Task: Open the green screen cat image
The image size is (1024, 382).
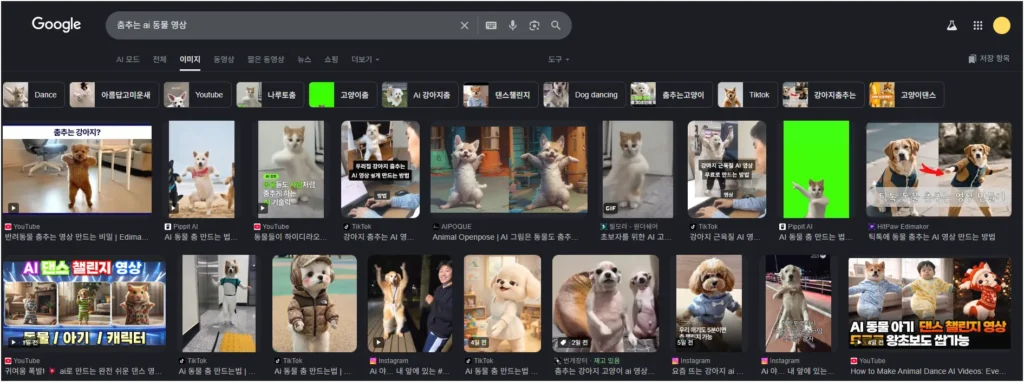Action: click(x=816, y=169)
